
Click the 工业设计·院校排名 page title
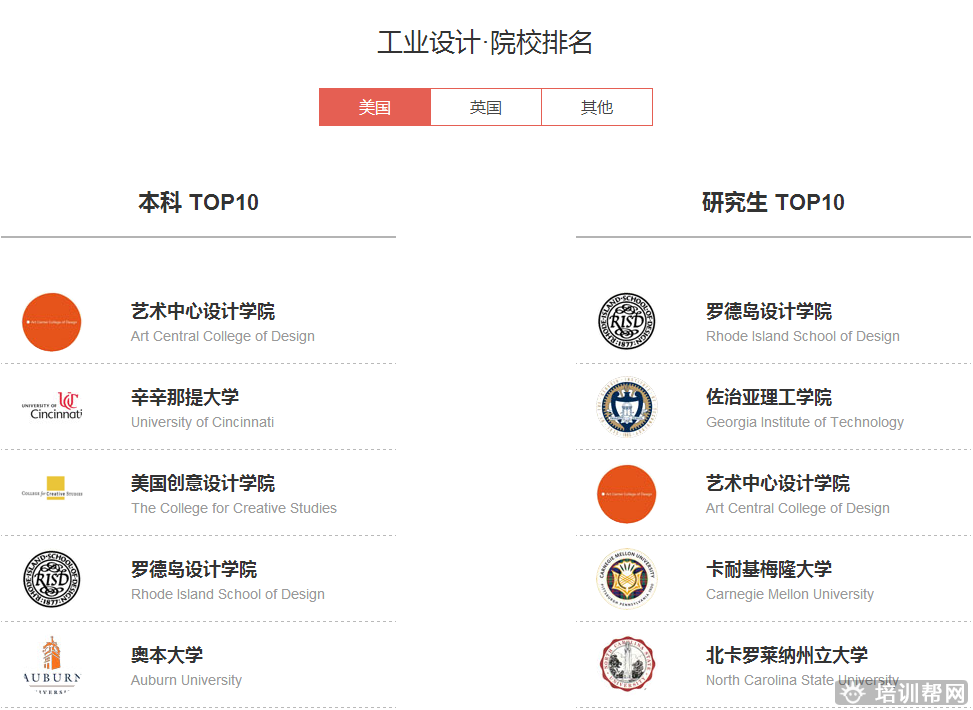tap(485, 43)
